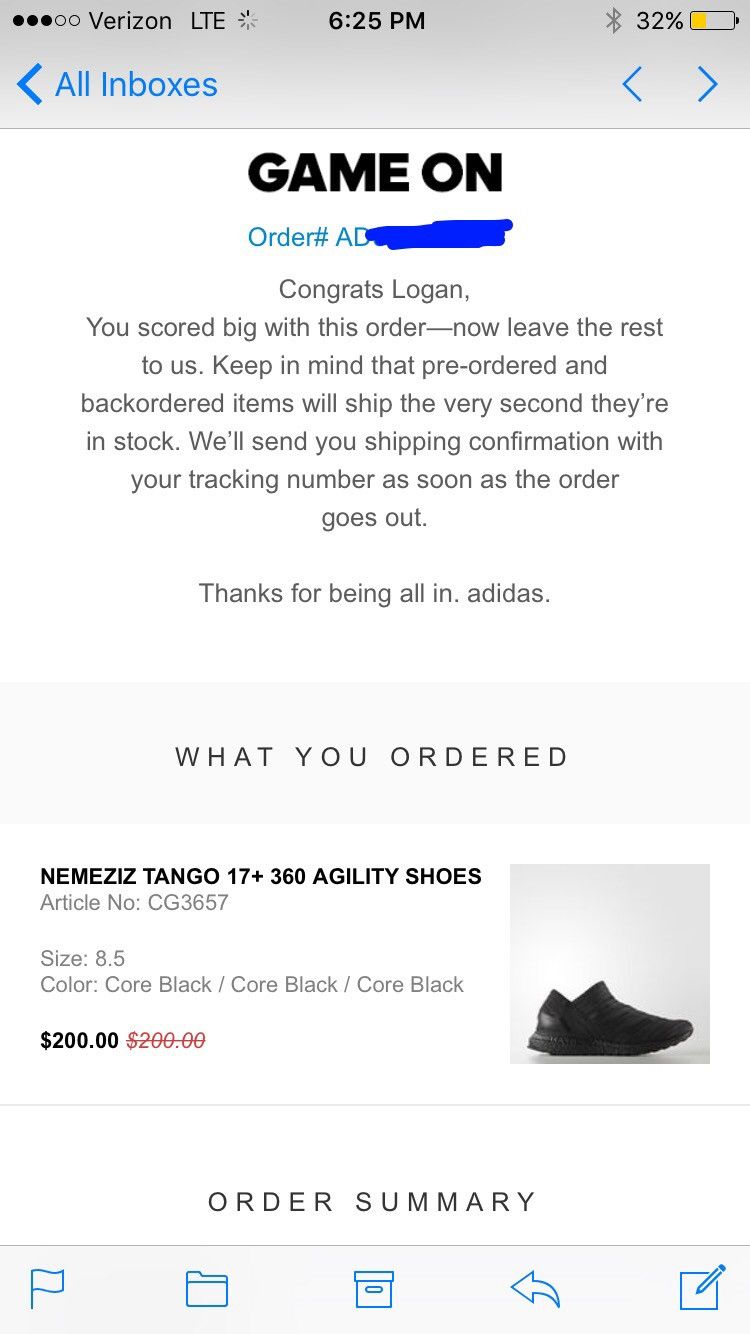Tap the Bluetooth status icon
Viewport: 750px width, 1334px height.
point(614,20)
